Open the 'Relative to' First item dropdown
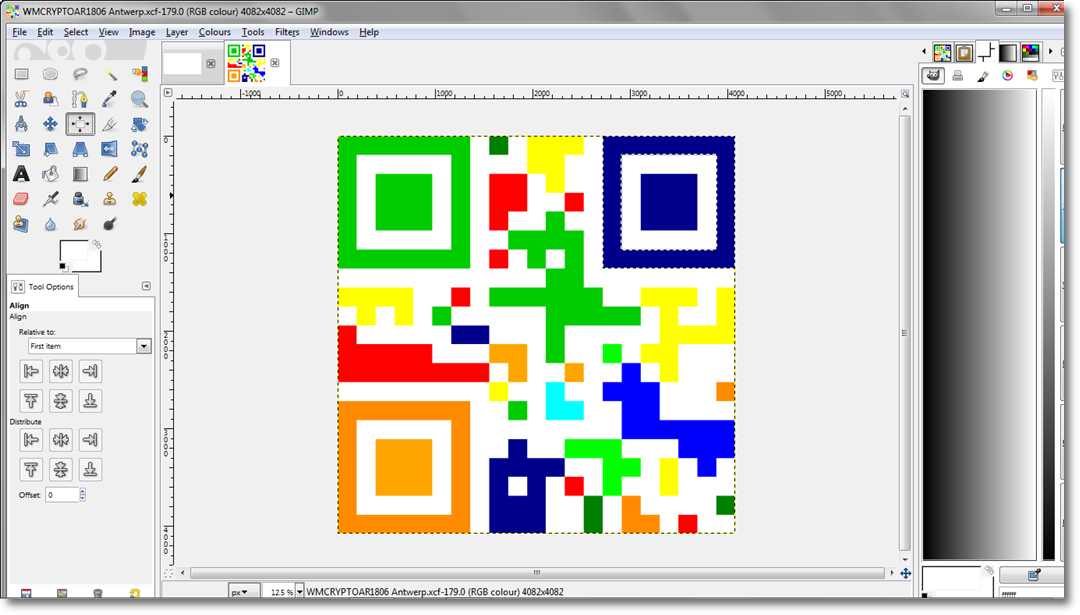 89,346
